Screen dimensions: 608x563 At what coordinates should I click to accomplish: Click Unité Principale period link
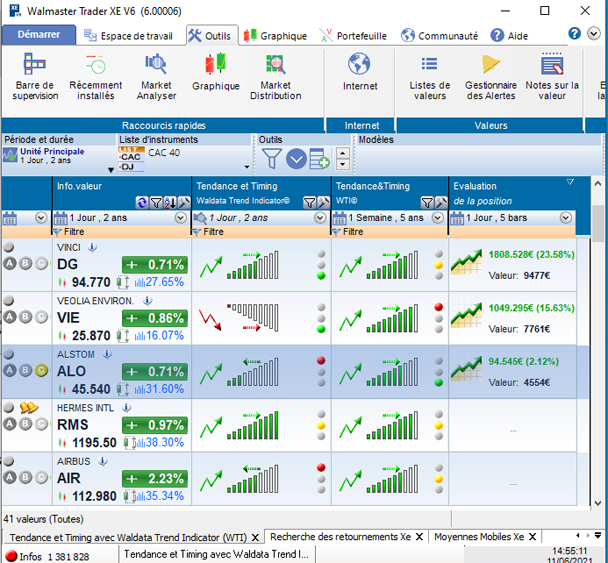[x=52, y=151]
